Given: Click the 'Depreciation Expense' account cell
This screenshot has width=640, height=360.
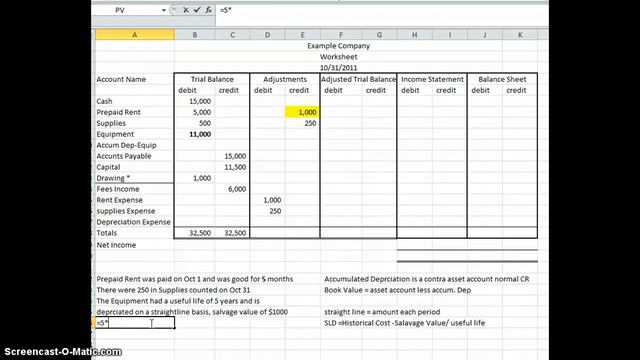Looking at the screenshot, I should point(133,222).
